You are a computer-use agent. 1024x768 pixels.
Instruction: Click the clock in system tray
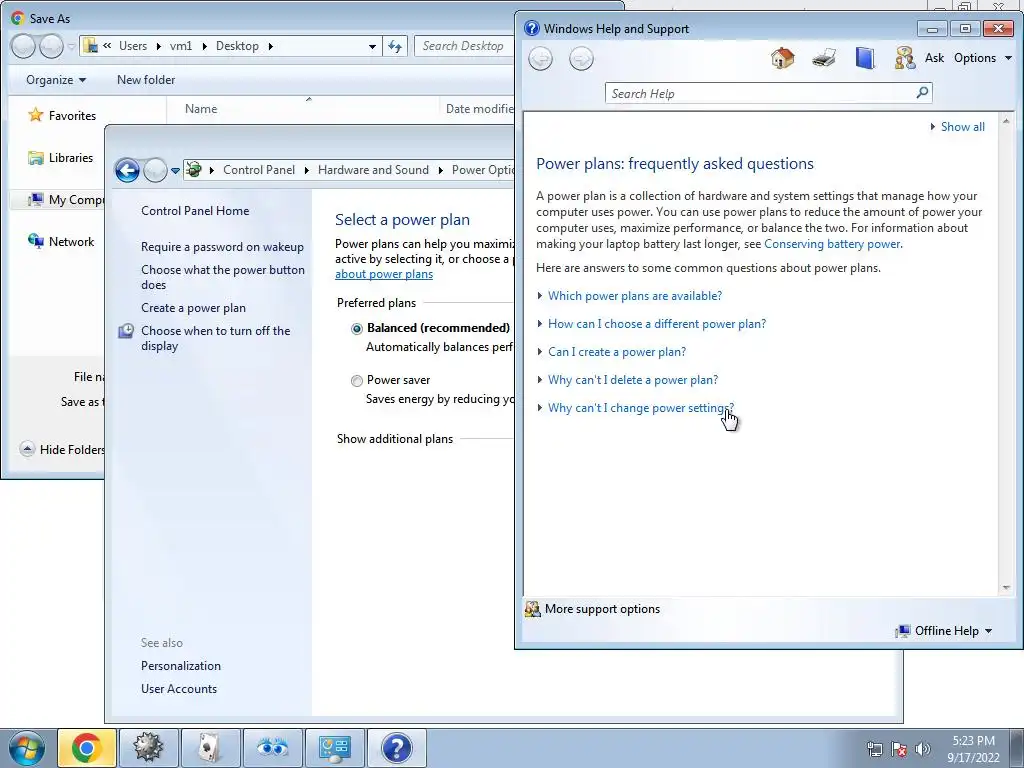coord(973,749)
